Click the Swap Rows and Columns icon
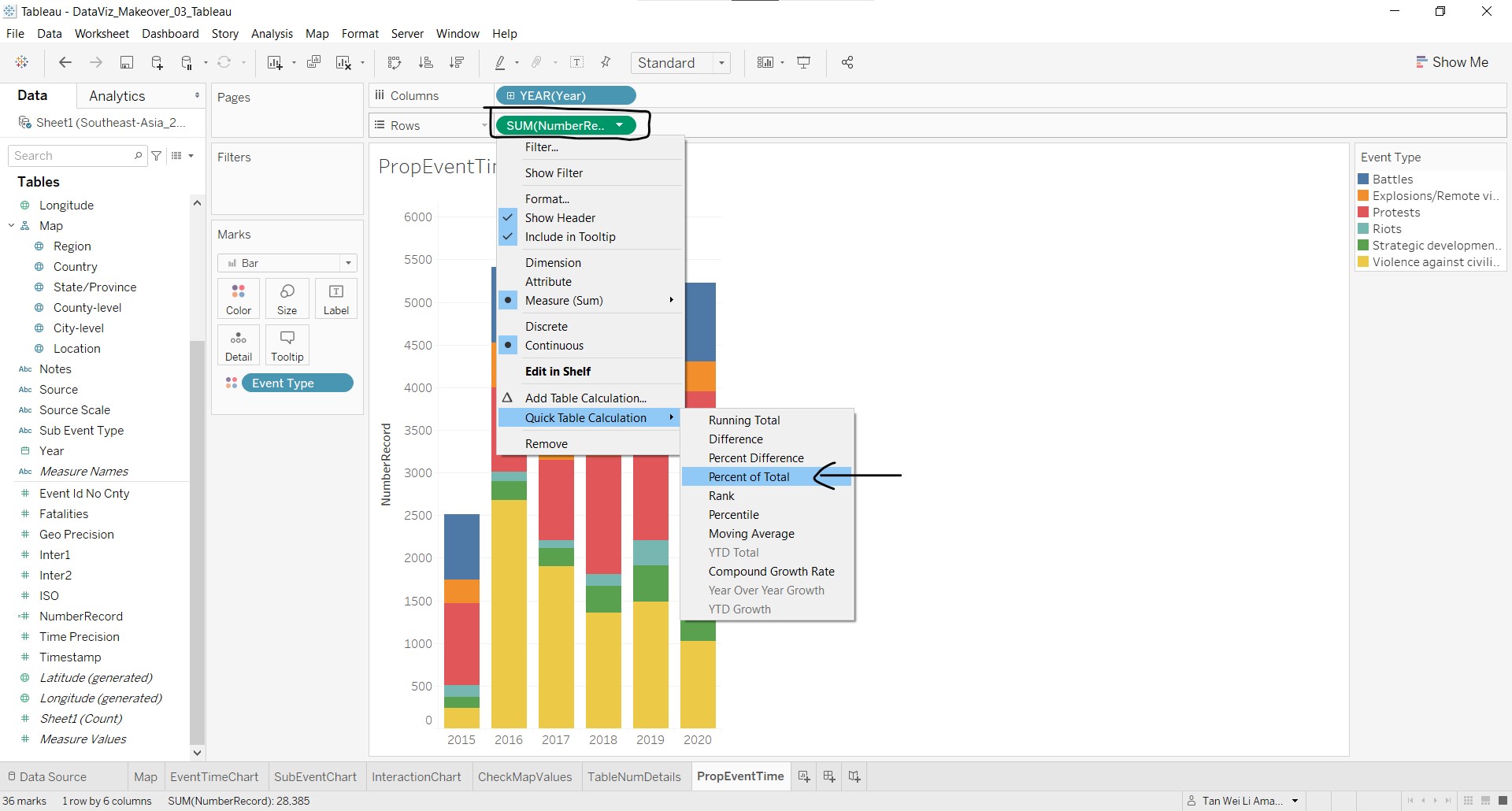The image size is (1512, 811). (395, 63)
